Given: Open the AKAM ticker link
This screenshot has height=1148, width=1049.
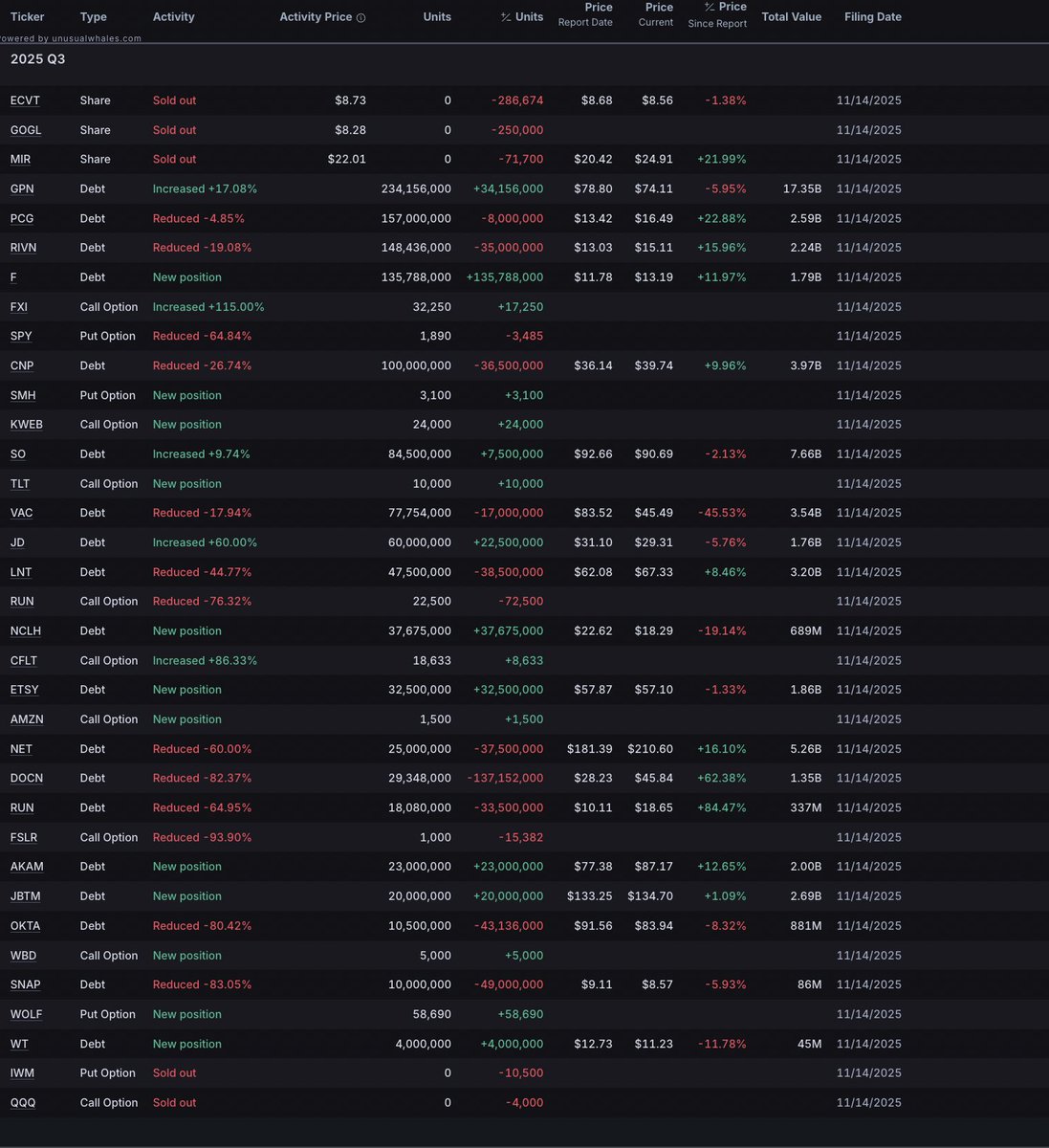Looking at the screenshot, I should [27, 867].
